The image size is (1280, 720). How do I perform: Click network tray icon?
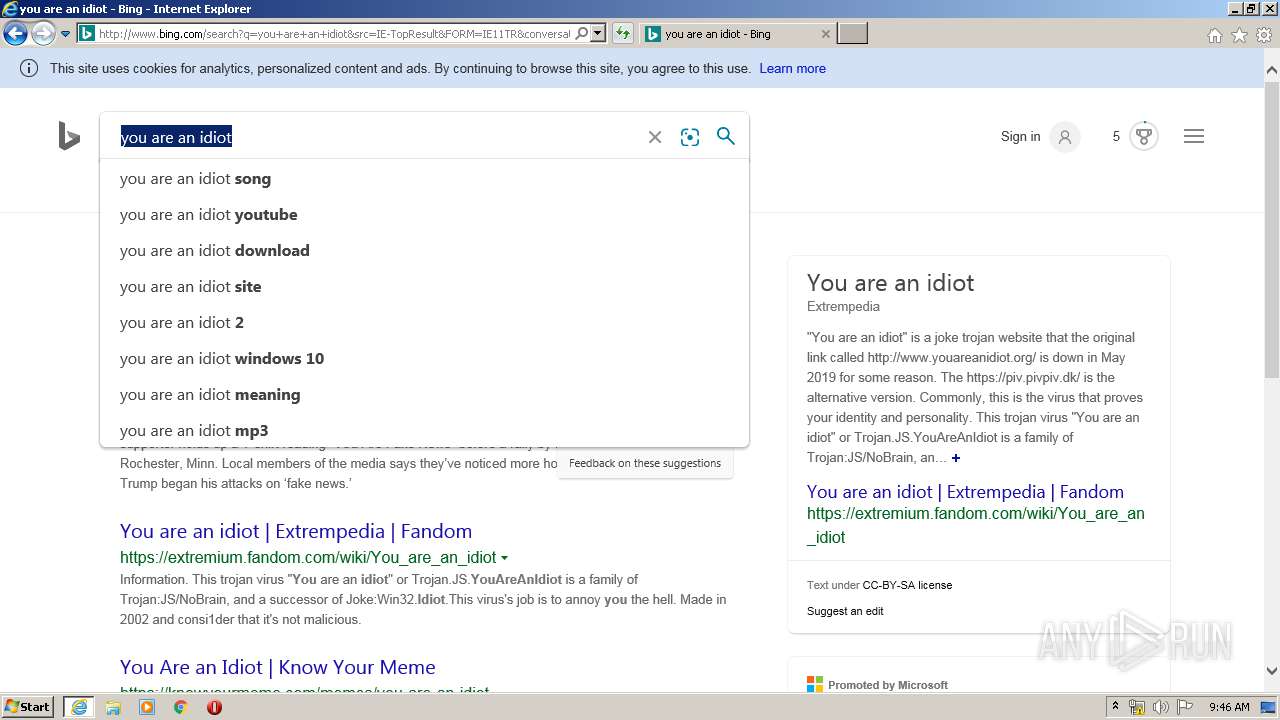click(1137, 707)
